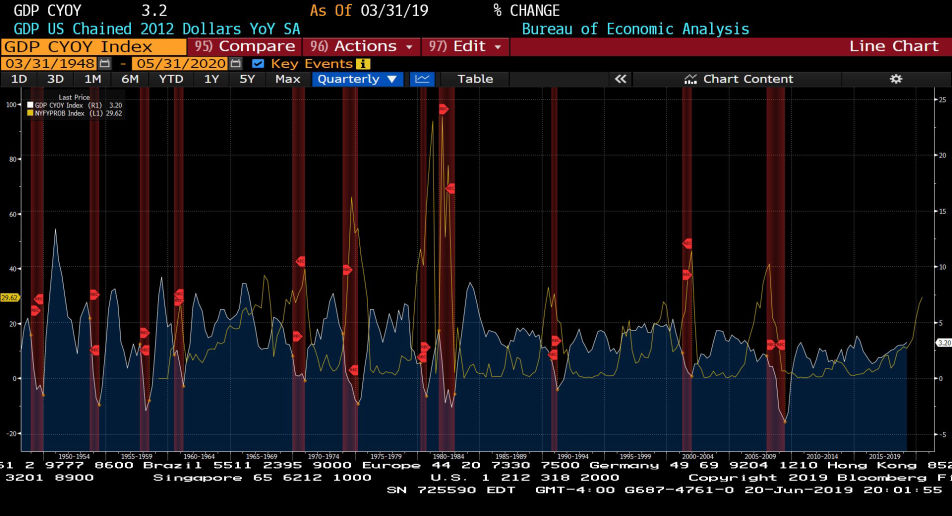Open chart settings gear icon

tap(896, 79)
